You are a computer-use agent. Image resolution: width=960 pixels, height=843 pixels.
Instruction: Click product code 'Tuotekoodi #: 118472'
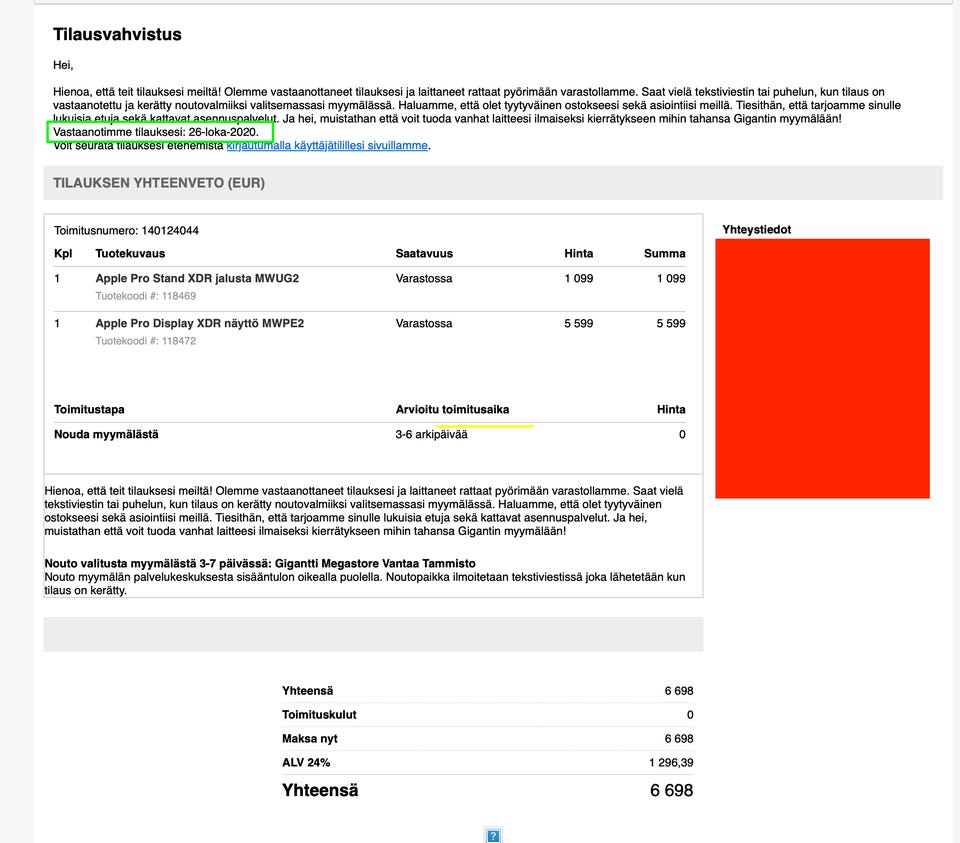(x=146, y=342)
